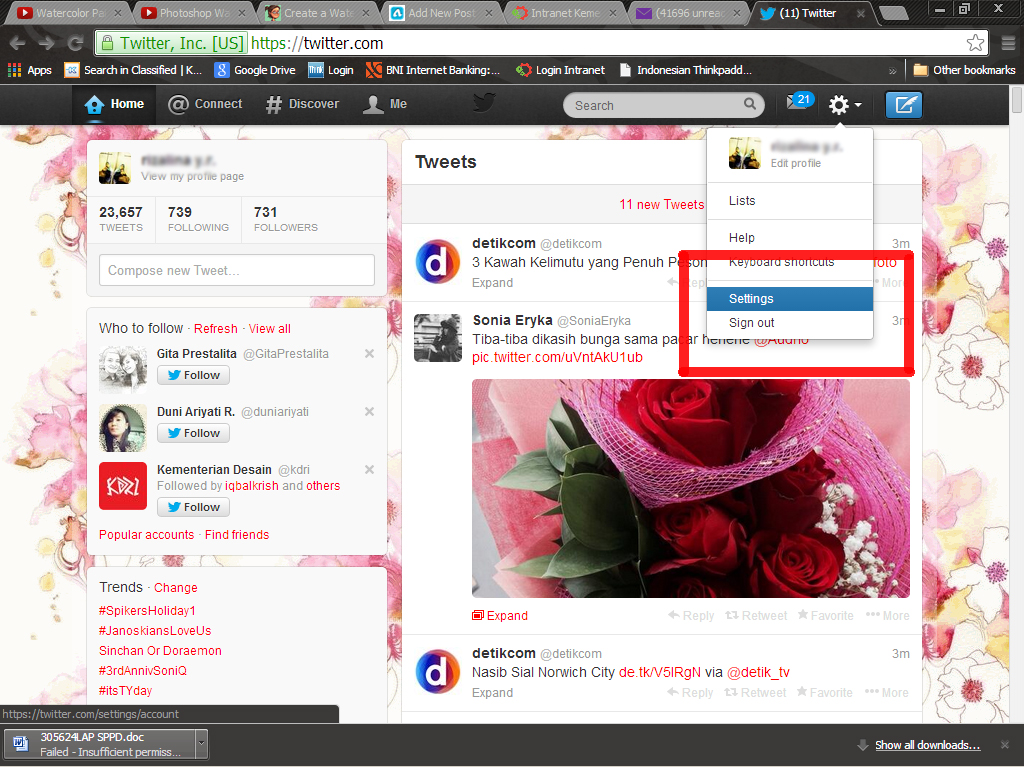Open pic.twitter.com/uVntAkU1ub link
The height and width of the screenshot is (768, 1024).
click(x=557, y=358)
